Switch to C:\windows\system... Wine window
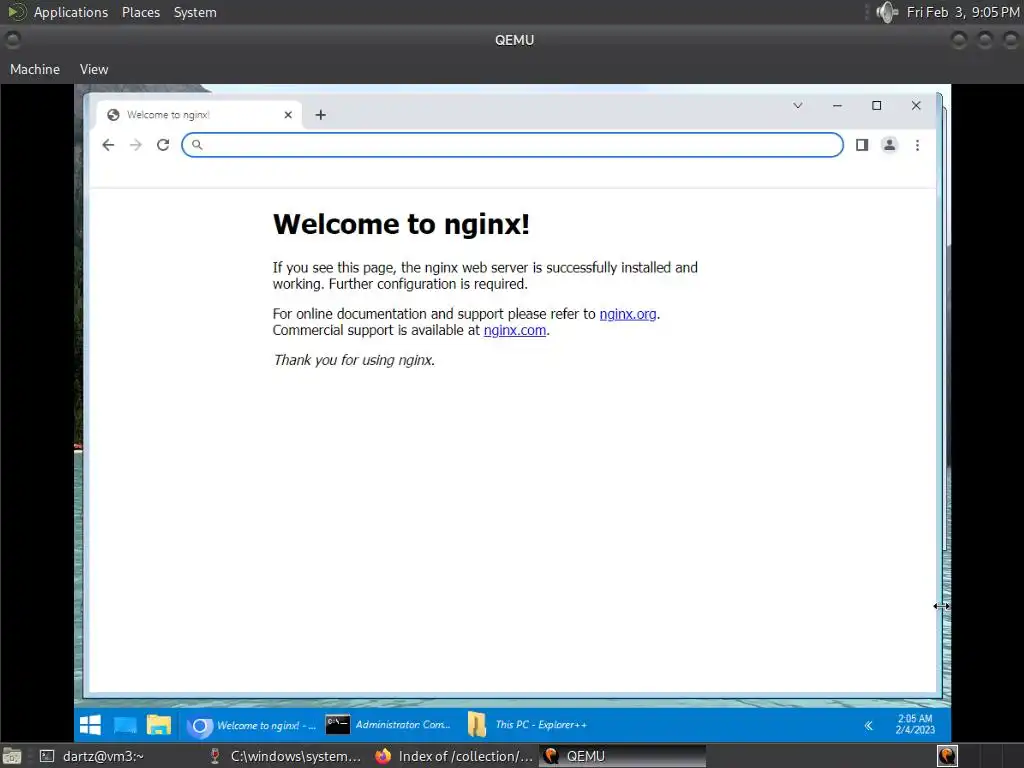Screen dimensions: 1024x768 click(285, 756)
